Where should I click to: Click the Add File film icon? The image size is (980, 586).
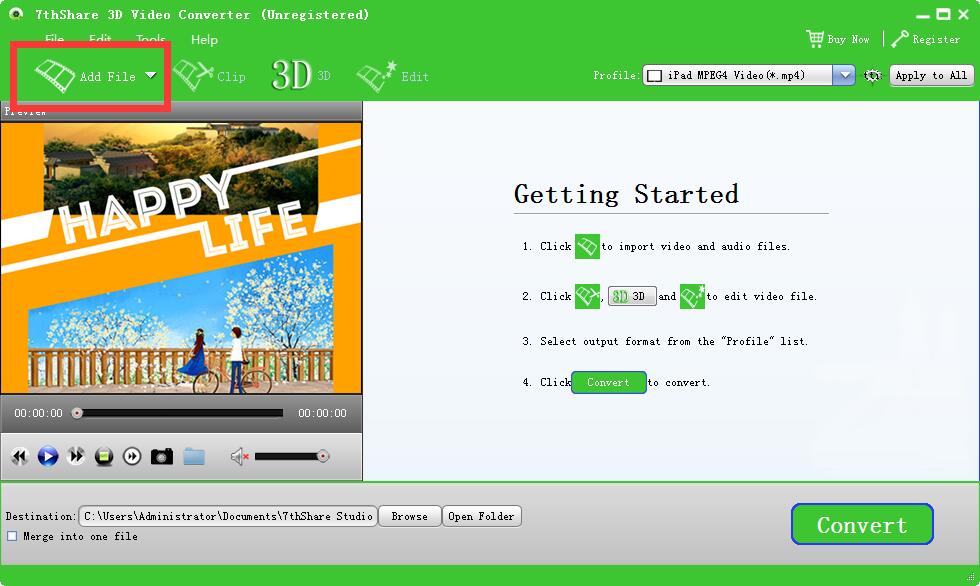[x=55, y=76]
